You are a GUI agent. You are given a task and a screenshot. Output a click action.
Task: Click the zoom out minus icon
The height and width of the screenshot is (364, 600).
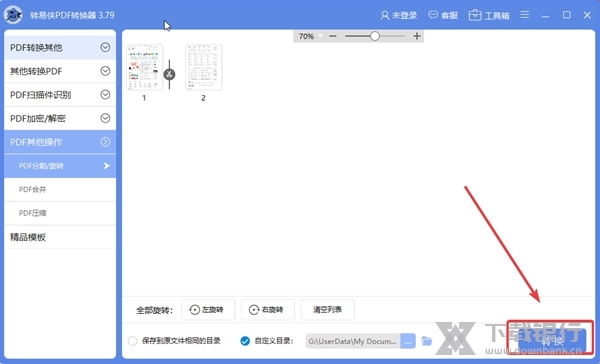click(333, 36)
